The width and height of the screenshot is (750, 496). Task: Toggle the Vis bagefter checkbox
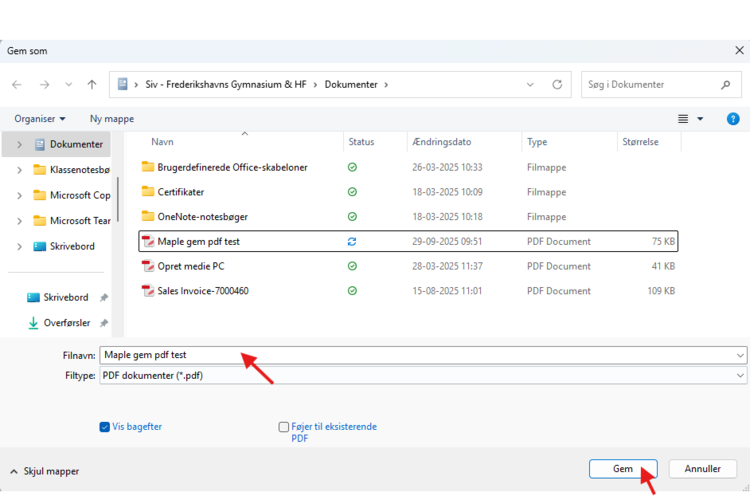click(105, 427)
